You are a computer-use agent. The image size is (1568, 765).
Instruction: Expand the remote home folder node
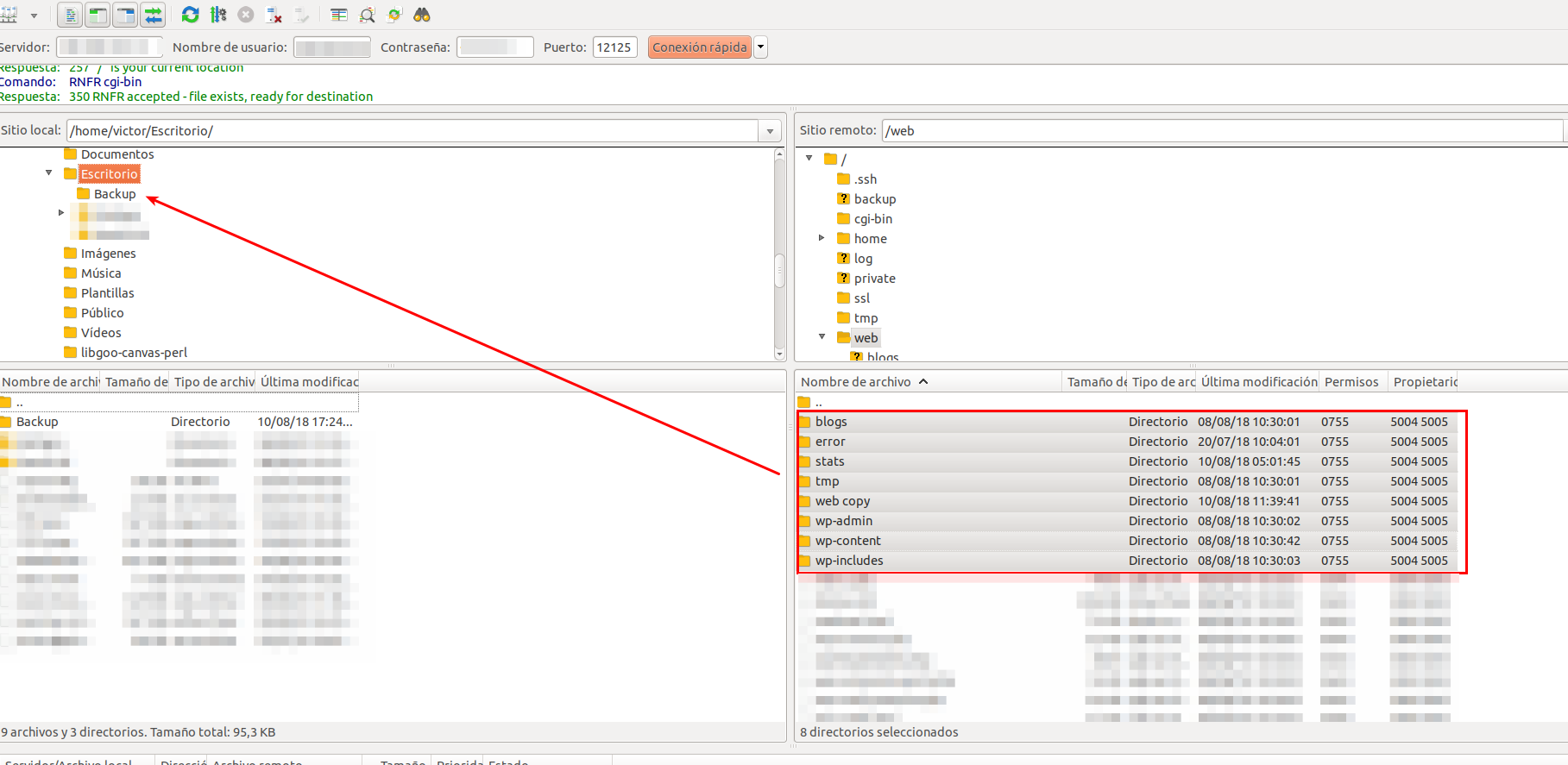tap(822, 237)
